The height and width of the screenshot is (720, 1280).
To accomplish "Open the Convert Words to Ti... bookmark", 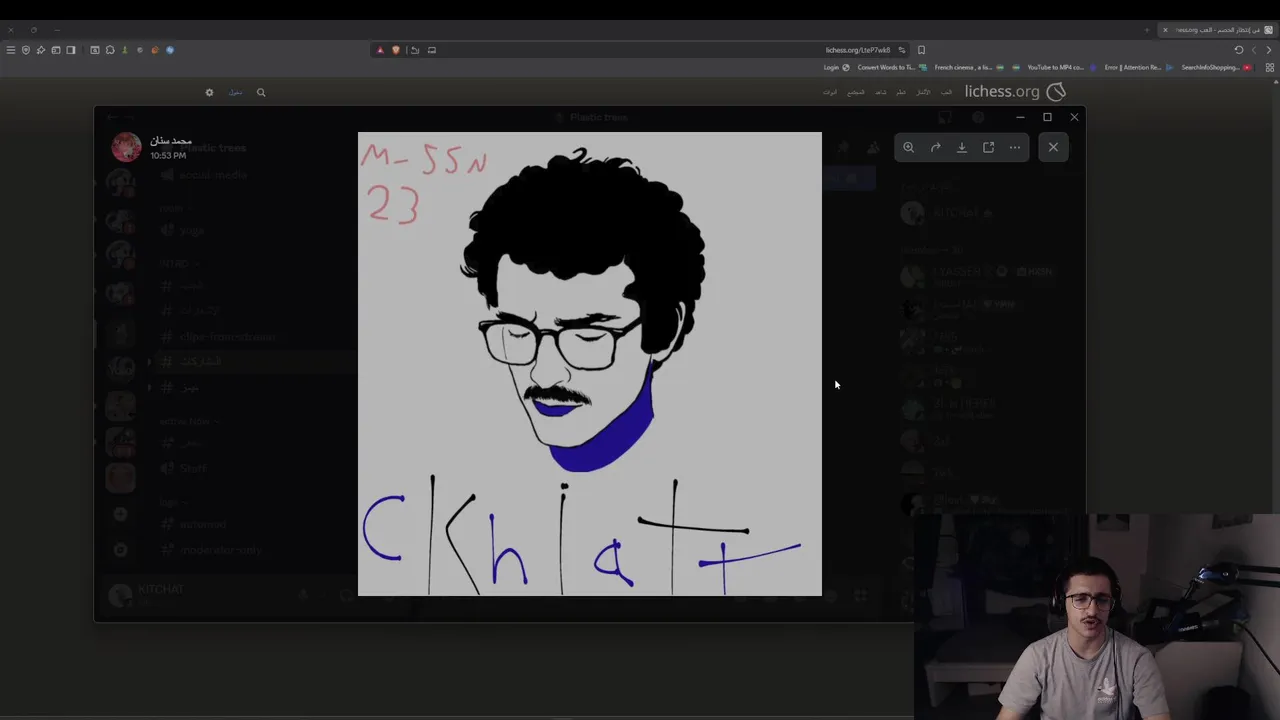I will tap(892, 67).
